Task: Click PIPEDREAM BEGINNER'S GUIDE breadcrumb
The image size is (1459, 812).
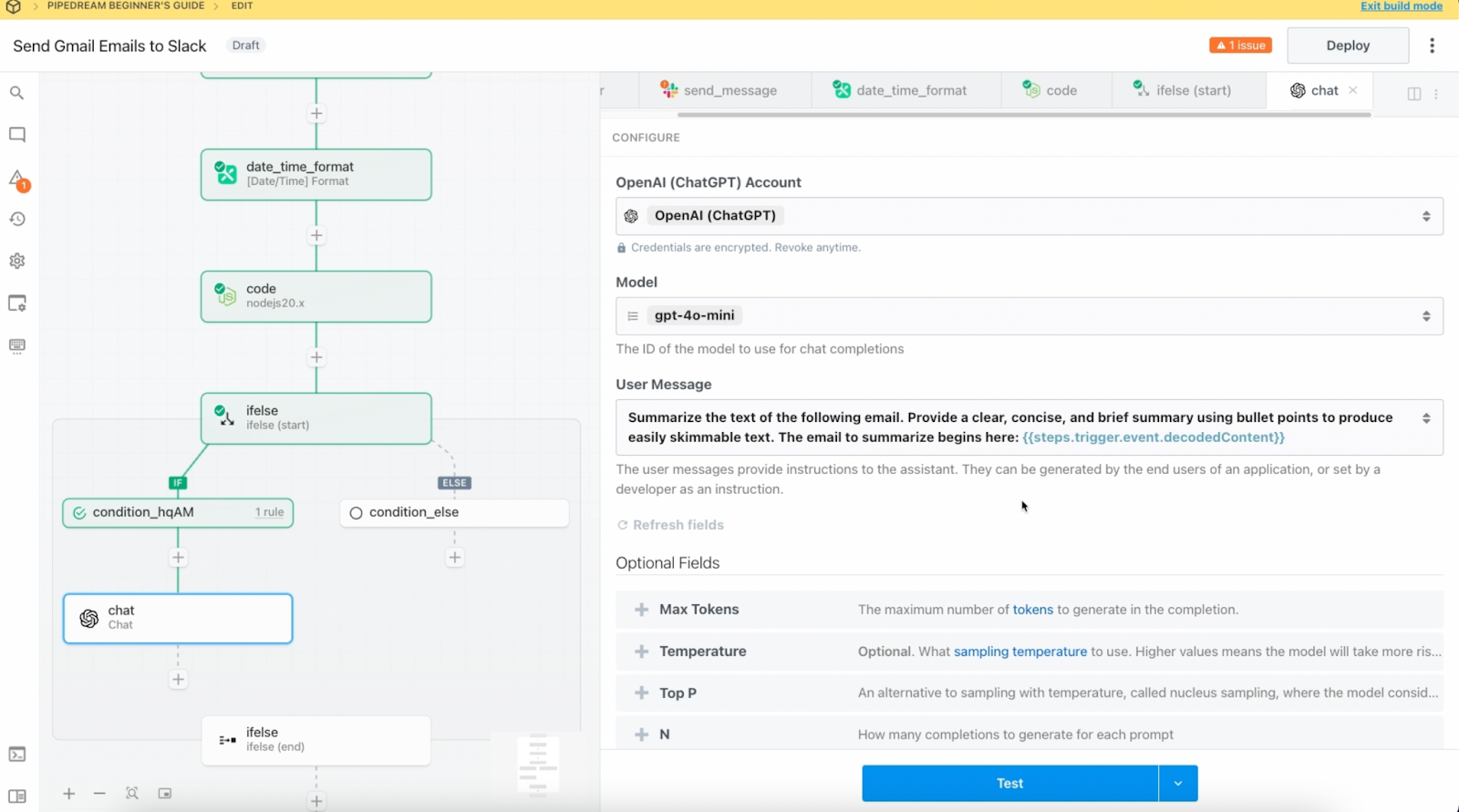Action: (x=126, y=6)
